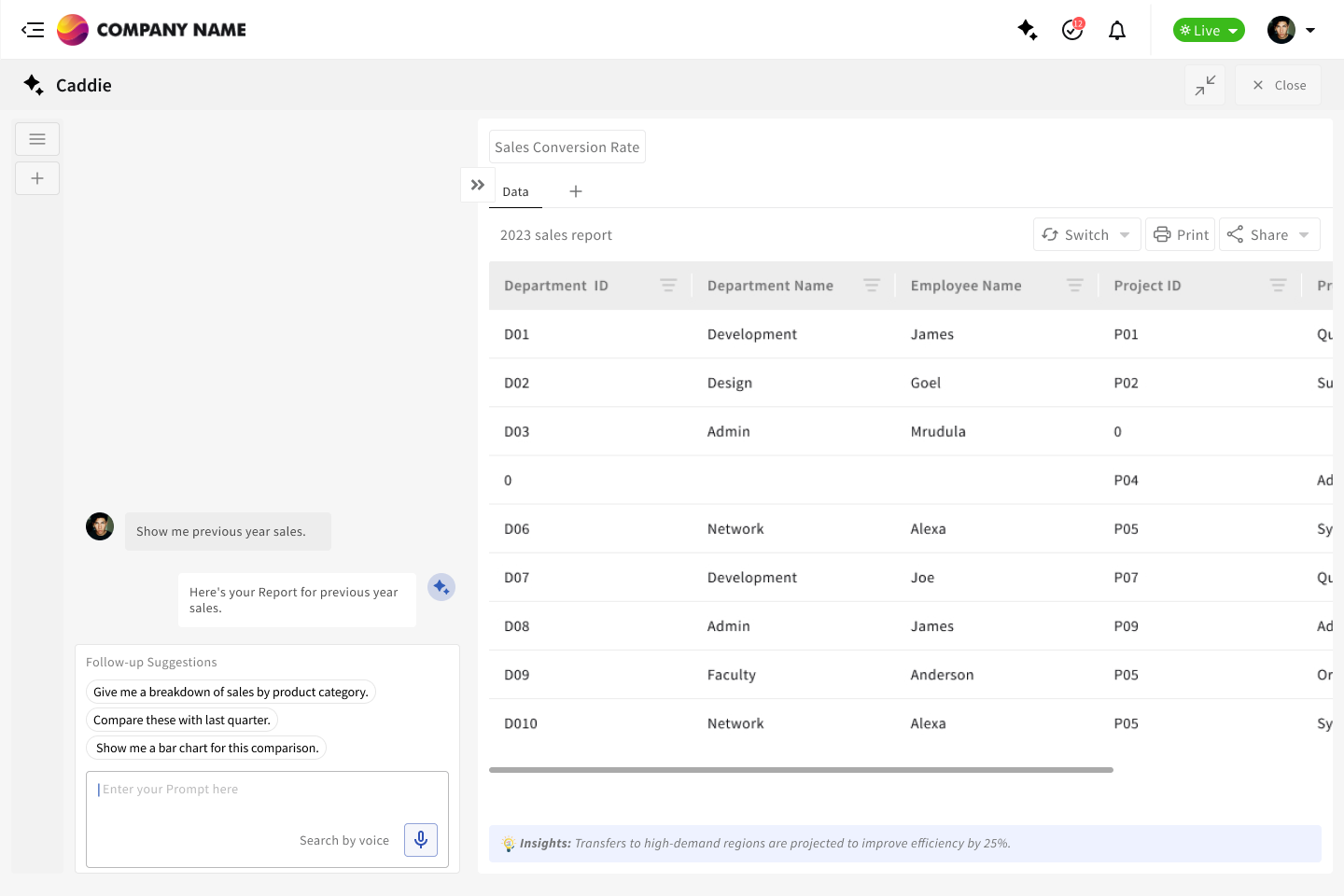This screenshot has width=1344, height=896.
Task: Click the horizontal table scrollbar
Action: [x=801, y=770]
